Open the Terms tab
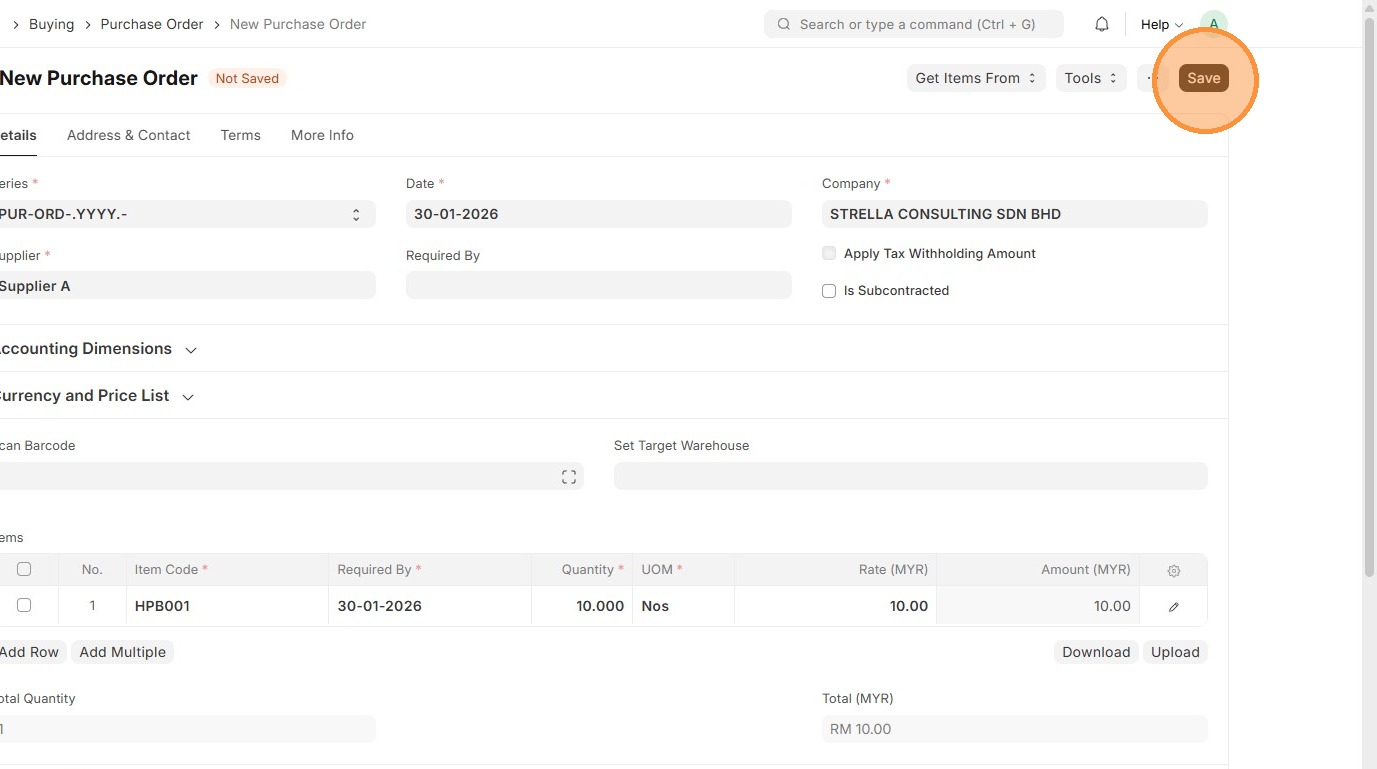The height and width of the screenshot is (769, 1377). pyautogui.click(x=240, y=135)
